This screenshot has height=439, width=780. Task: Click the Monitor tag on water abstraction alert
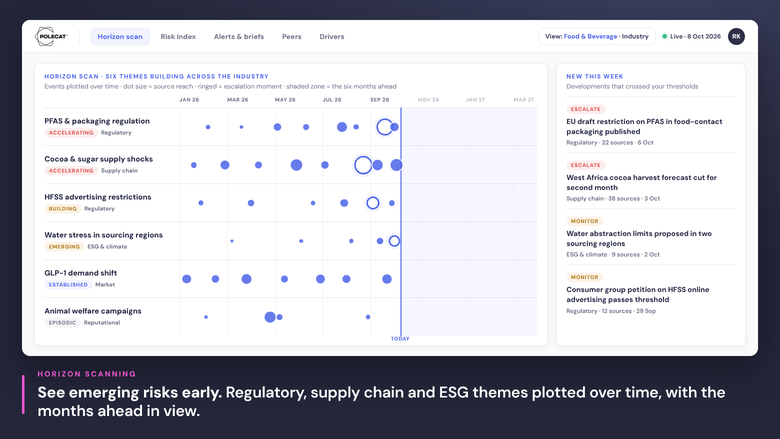click(x=585, y=221)
